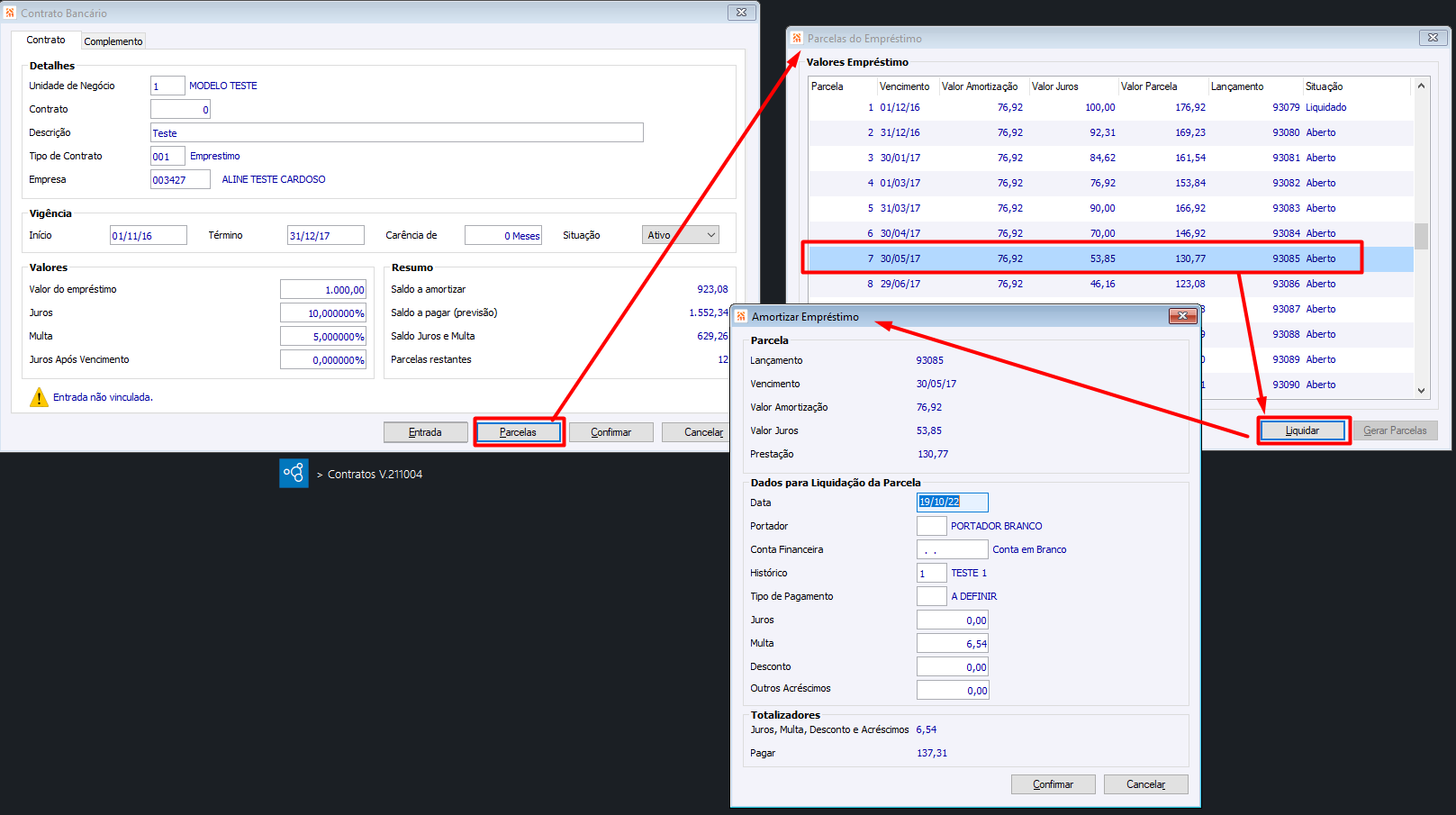1456x815 pixels.
Task: Click the Carência de months field
Action: click(503, 235)
